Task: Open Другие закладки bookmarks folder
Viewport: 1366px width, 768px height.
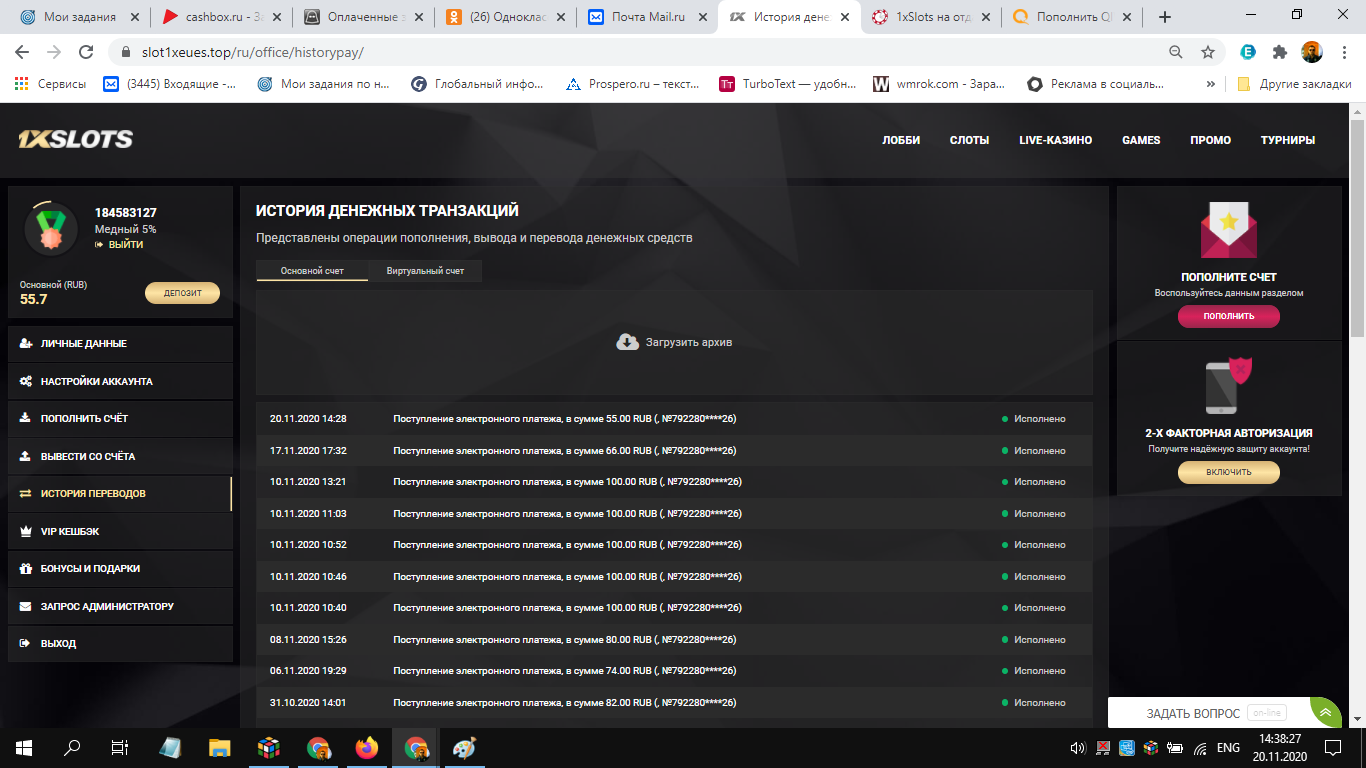Action: tap(1294, 84)
